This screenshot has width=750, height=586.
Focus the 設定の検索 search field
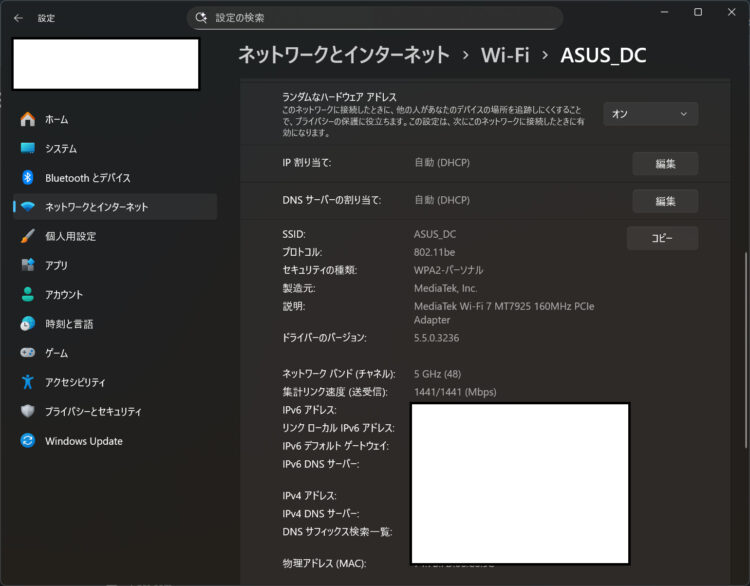point(375,18)
